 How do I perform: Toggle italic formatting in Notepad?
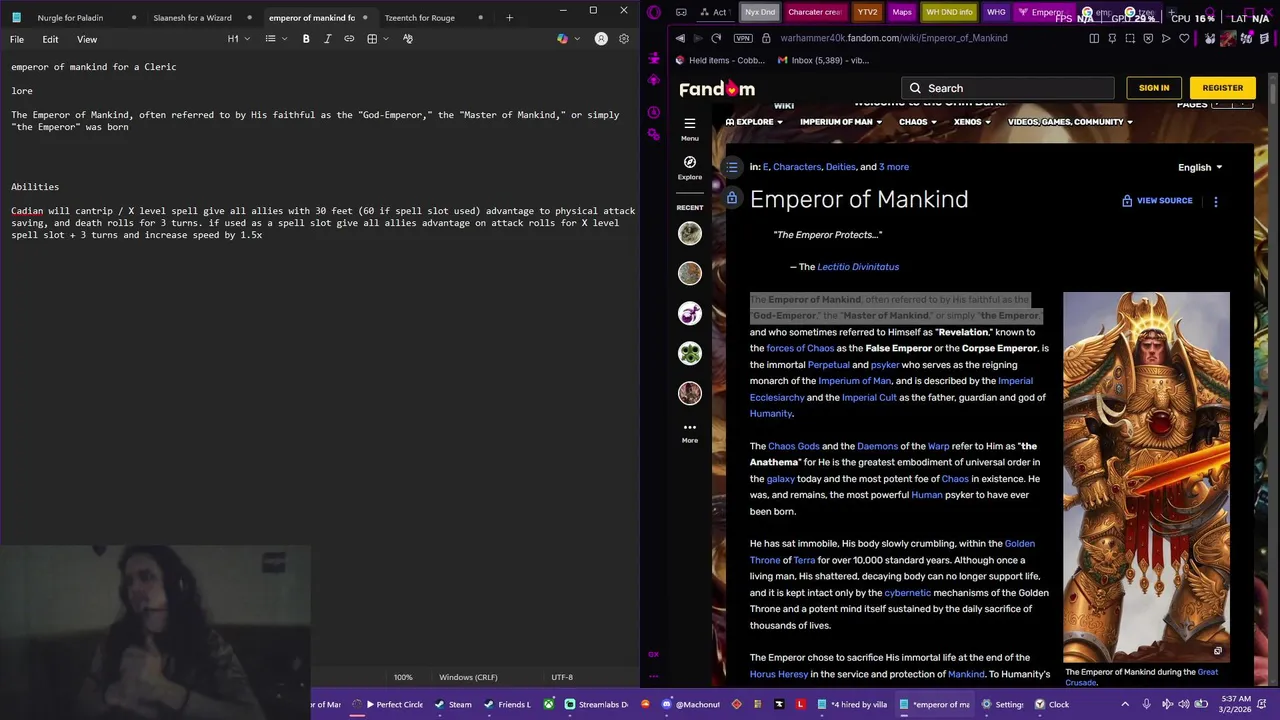[x=327, y=39]
